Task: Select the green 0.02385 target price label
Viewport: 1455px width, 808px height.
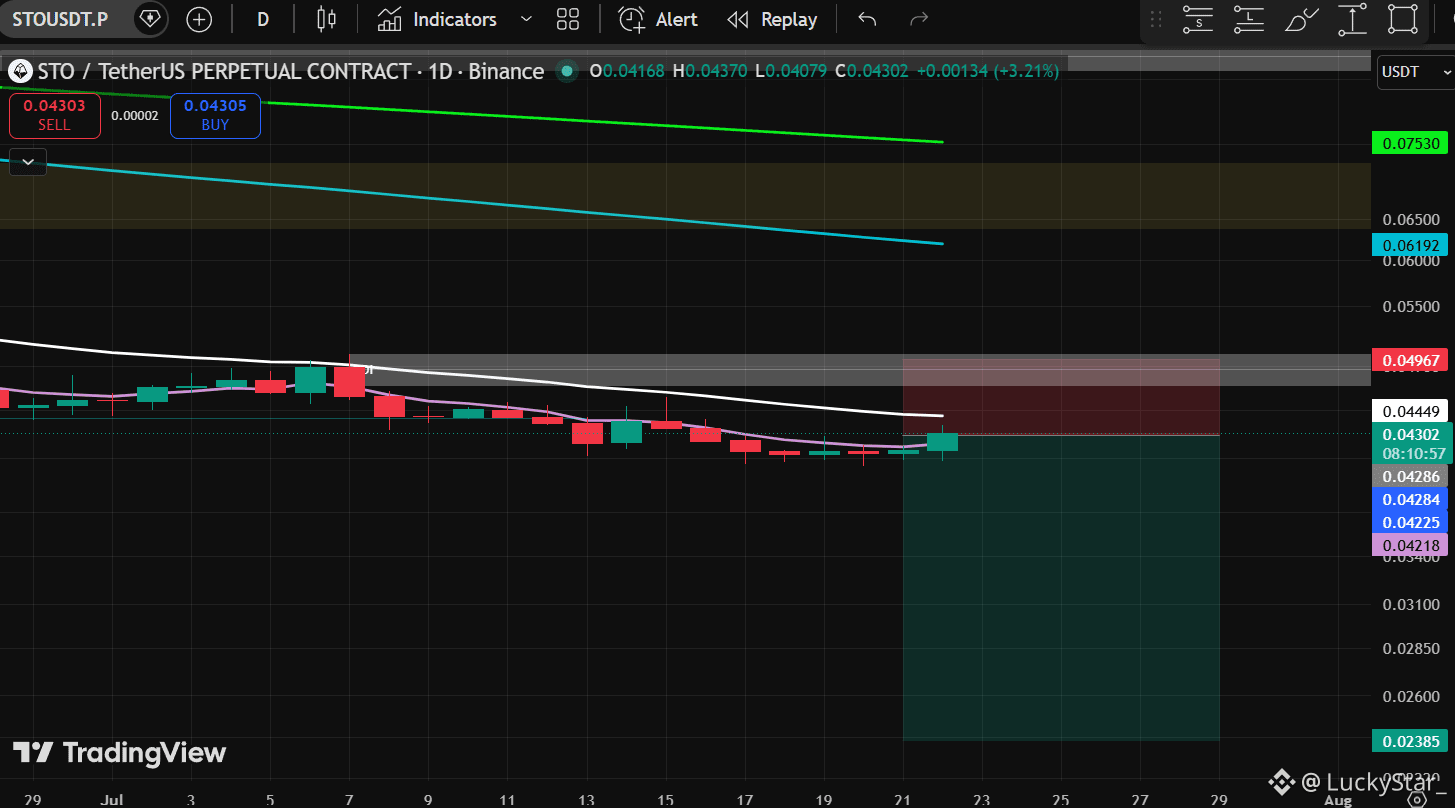Action: click(x=1411, y=741)
